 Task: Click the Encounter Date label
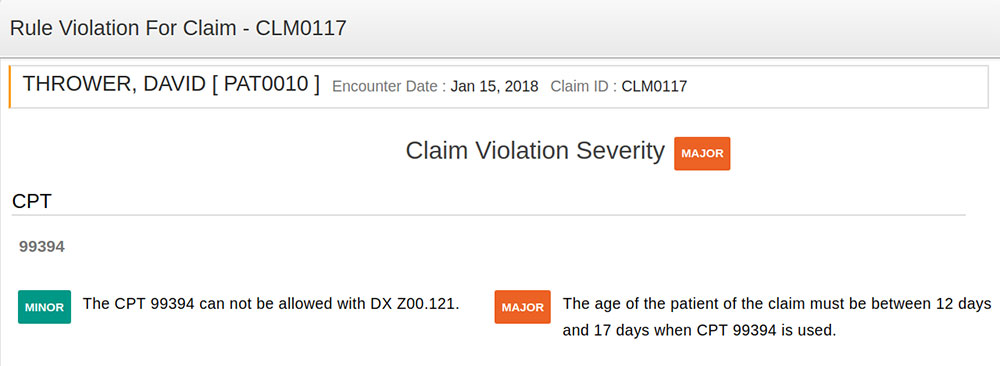(389, 87)
